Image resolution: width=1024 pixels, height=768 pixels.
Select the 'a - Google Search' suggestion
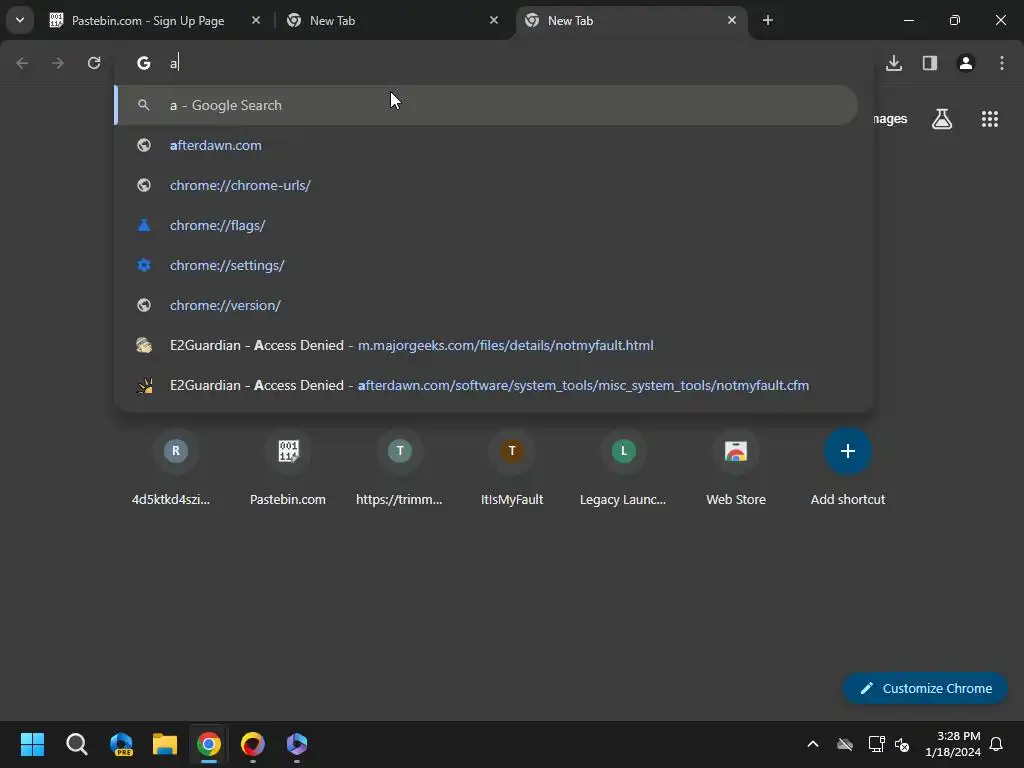point(487,105)
